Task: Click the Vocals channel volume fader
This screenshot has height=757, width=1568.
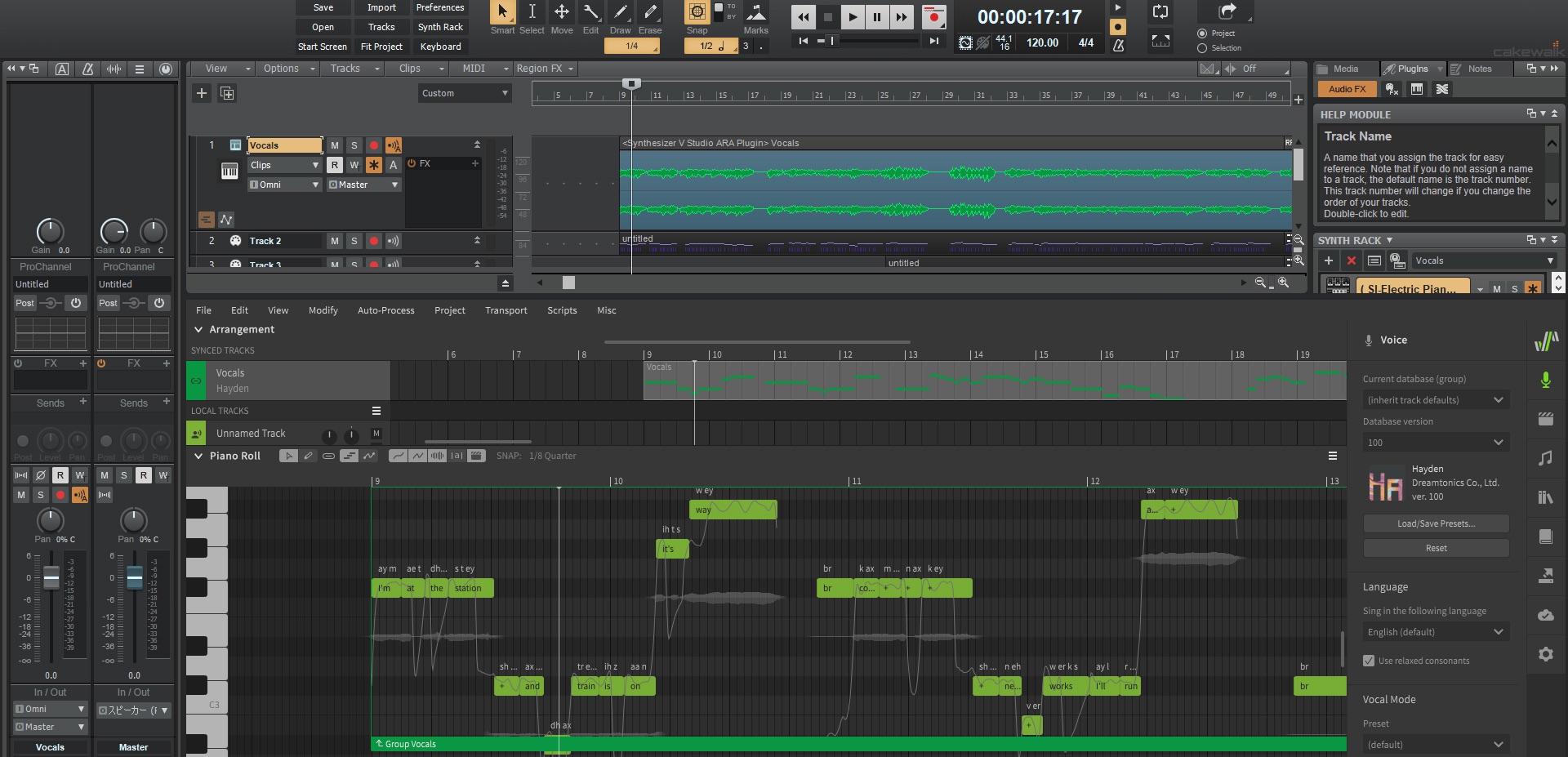Action: (x=51, y=577)
